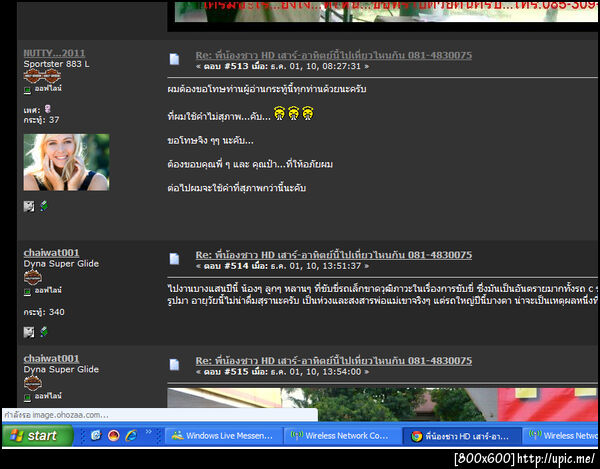Click the Show Desktop quick launch icon
The width and height of the screenshot is (600, 469).
coord(96,435)
